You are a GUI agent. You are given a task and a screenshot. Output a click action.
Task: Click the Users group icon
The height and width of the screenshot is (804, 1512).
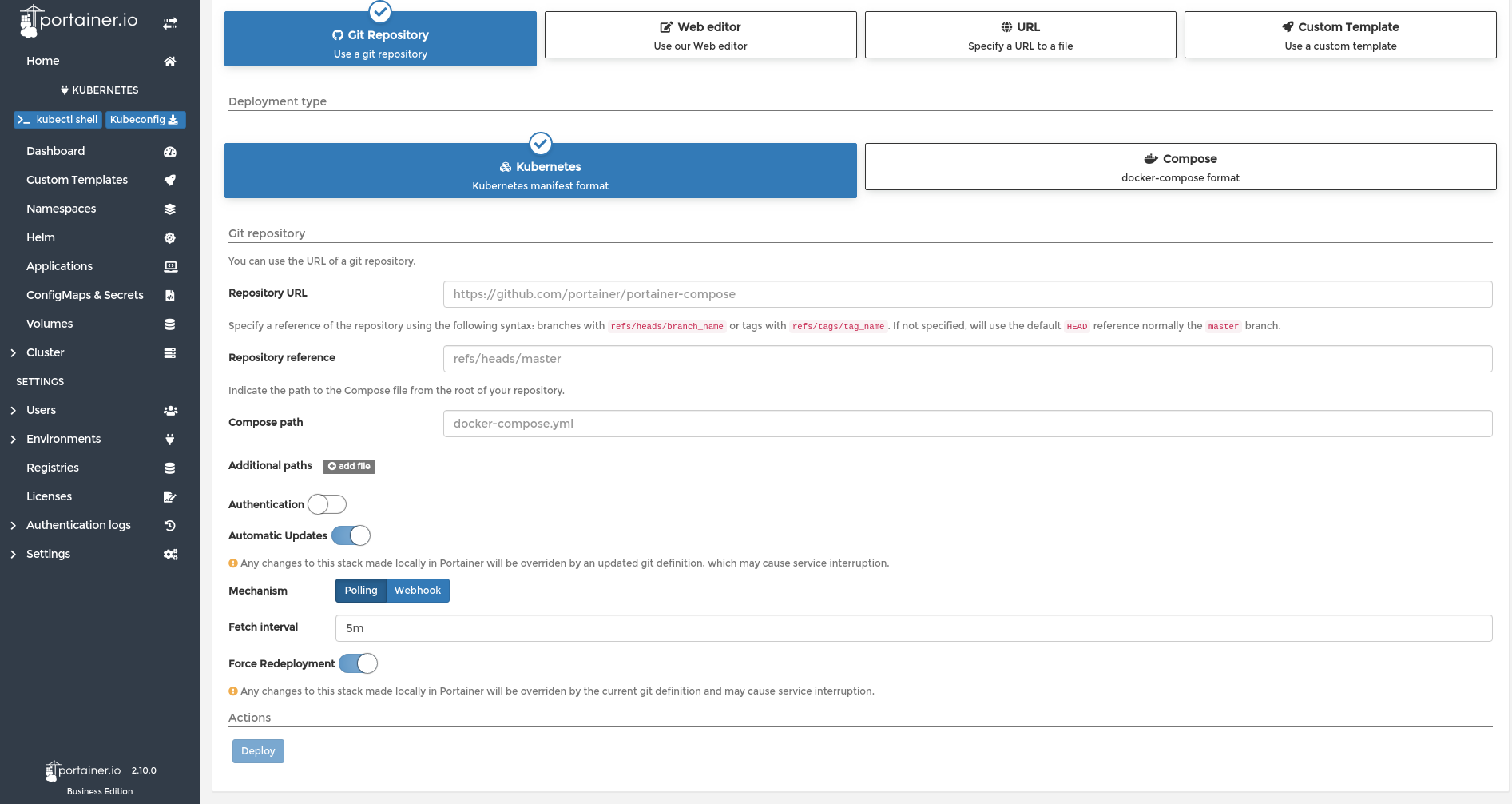170,411
